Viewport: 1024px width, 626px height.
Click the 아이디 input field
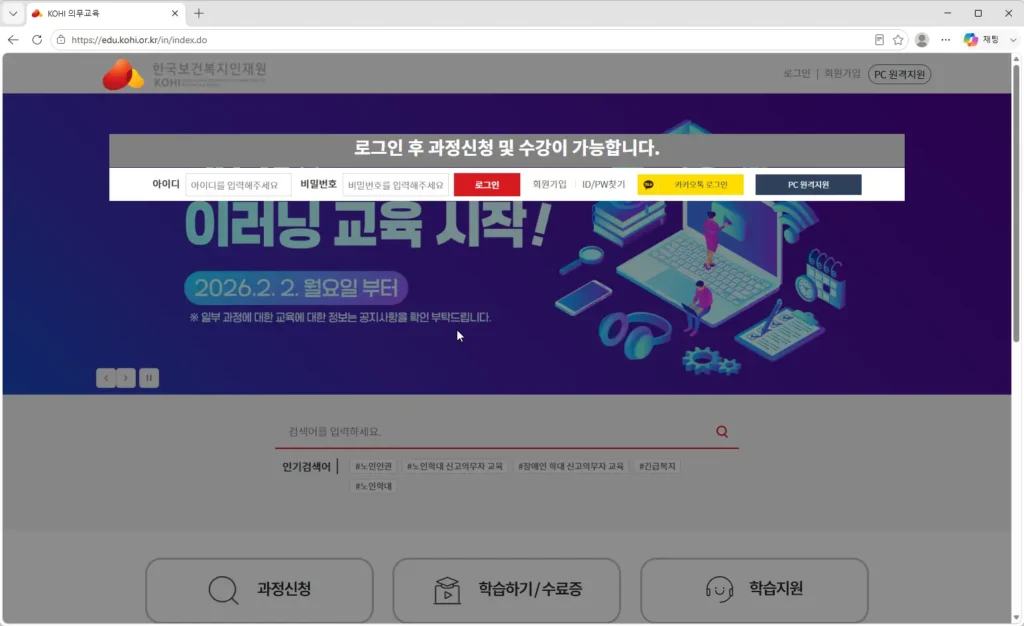click(x=238, y=185)
